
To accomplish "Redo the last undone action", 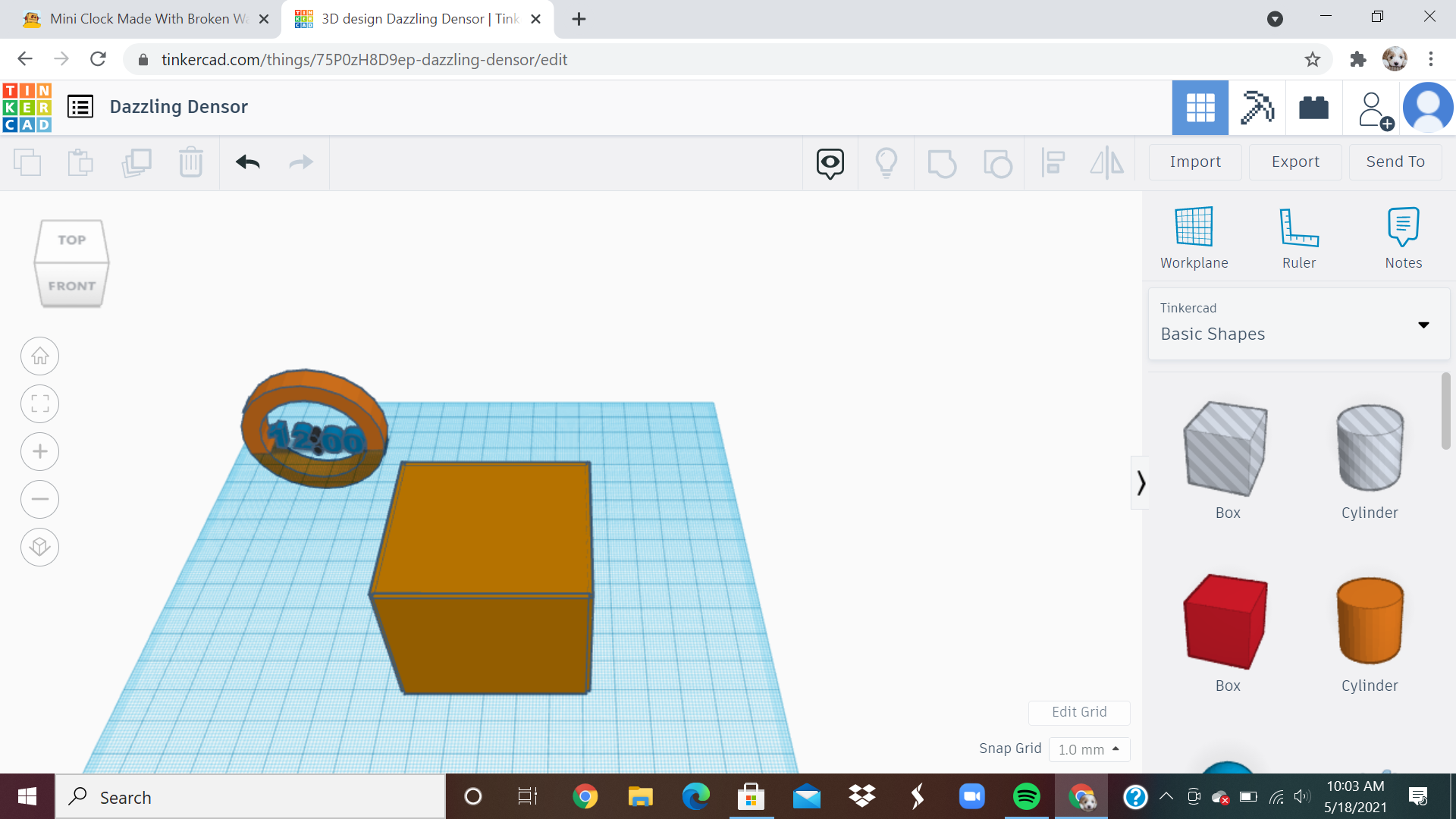I will [x=300, y=162].
